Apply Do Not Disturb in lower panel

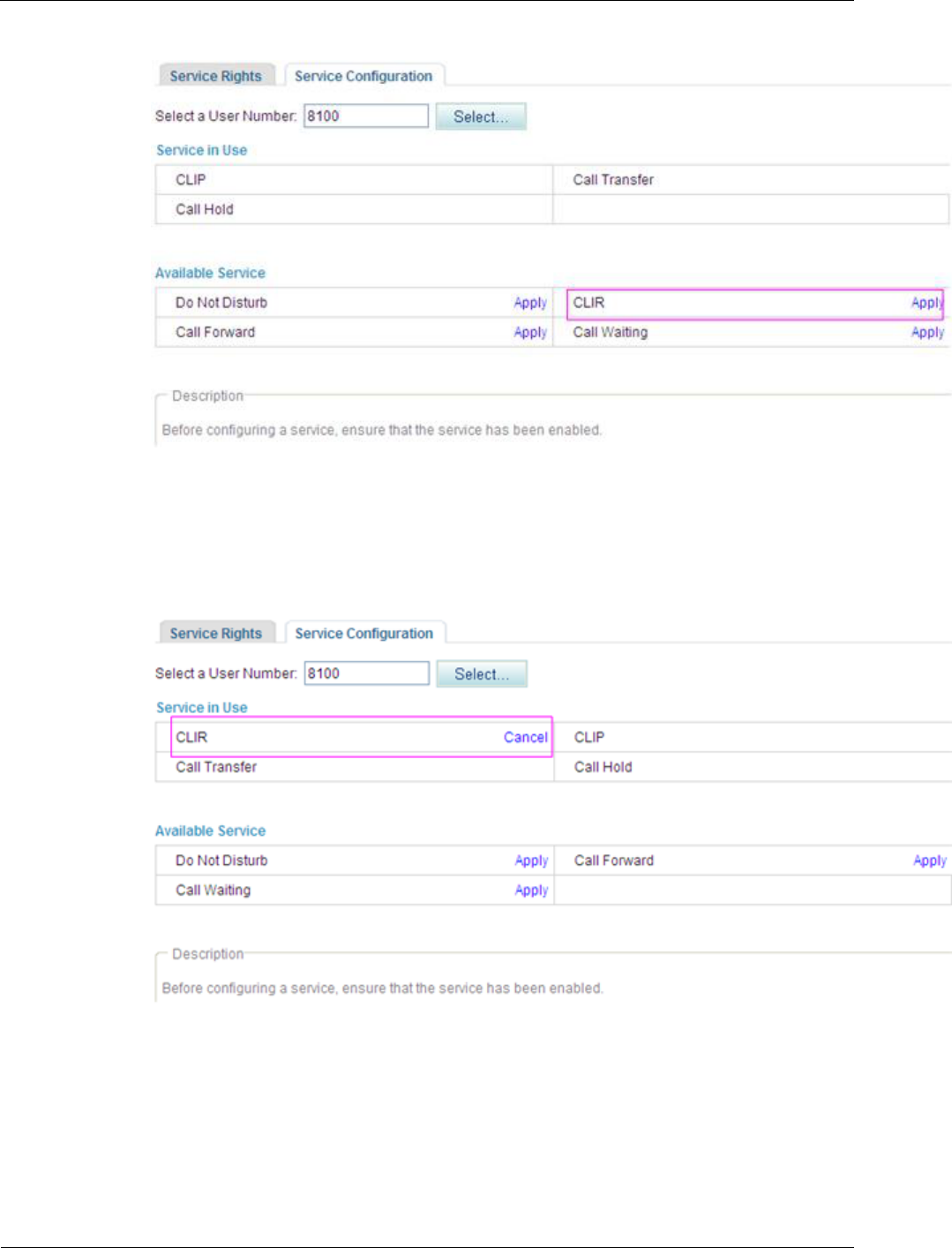tap(532, 861)
